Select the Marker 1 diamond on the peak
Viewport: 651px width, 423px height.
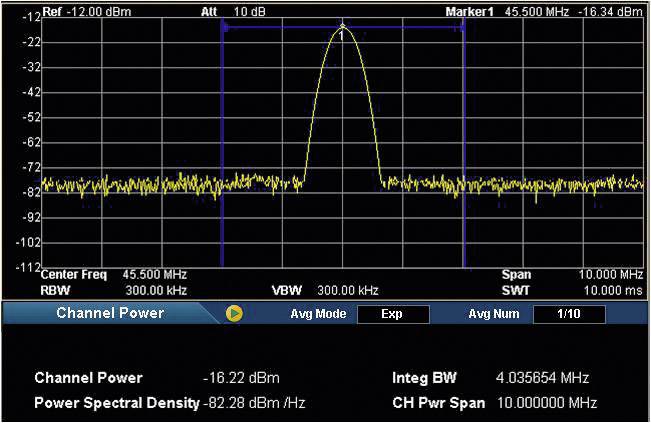342,26
